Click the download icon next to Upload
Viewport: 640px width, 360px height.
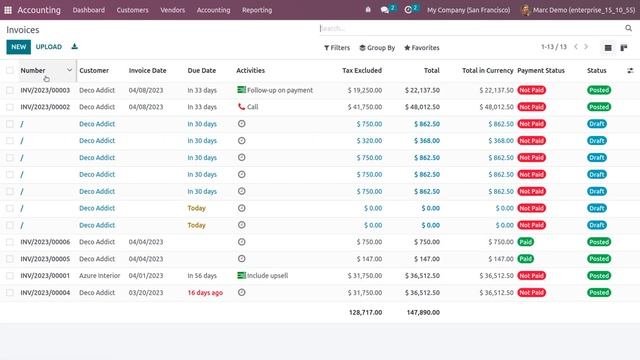coord(74,47)
